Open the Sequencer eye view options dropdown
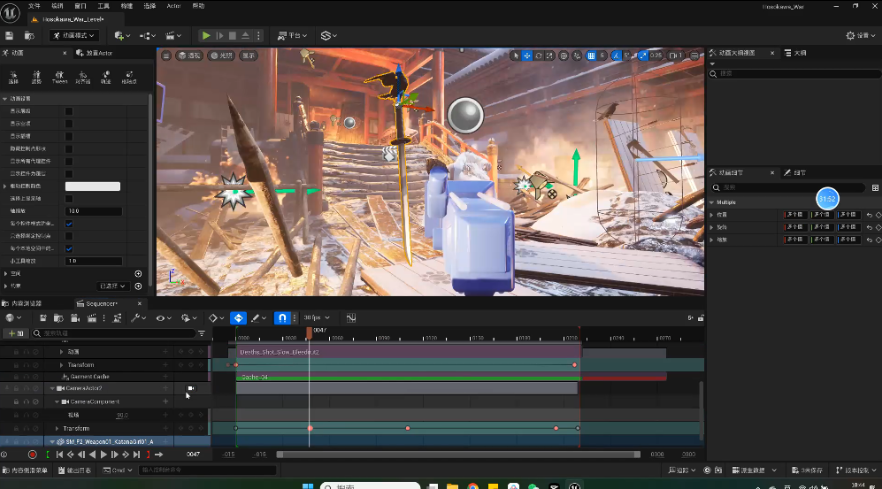The height and width of the screenshot is (489, 882). point(163,318)
